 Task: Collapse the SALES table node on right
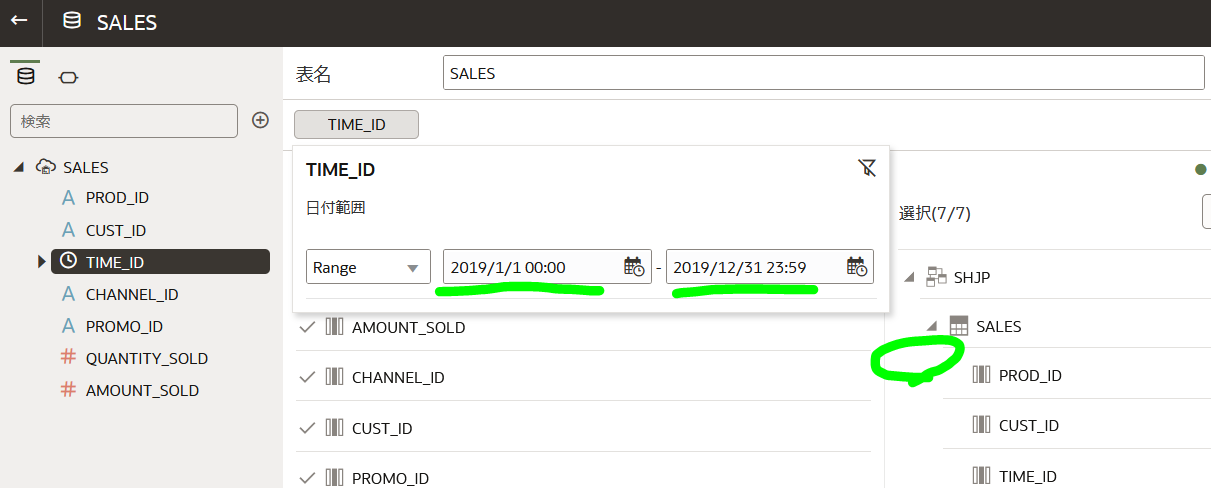[931, 326]
